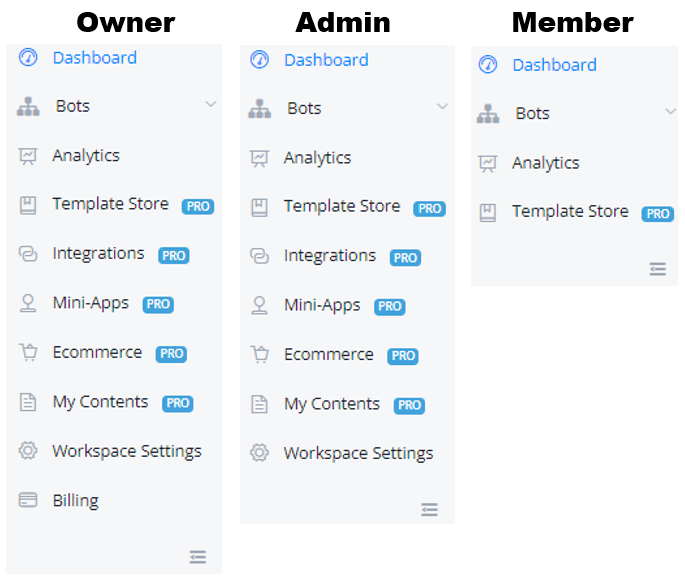This screenshot has width=685, height=577.
Task: Click the PRO badge beside Owner's Integrations
Action: point(174,255)
